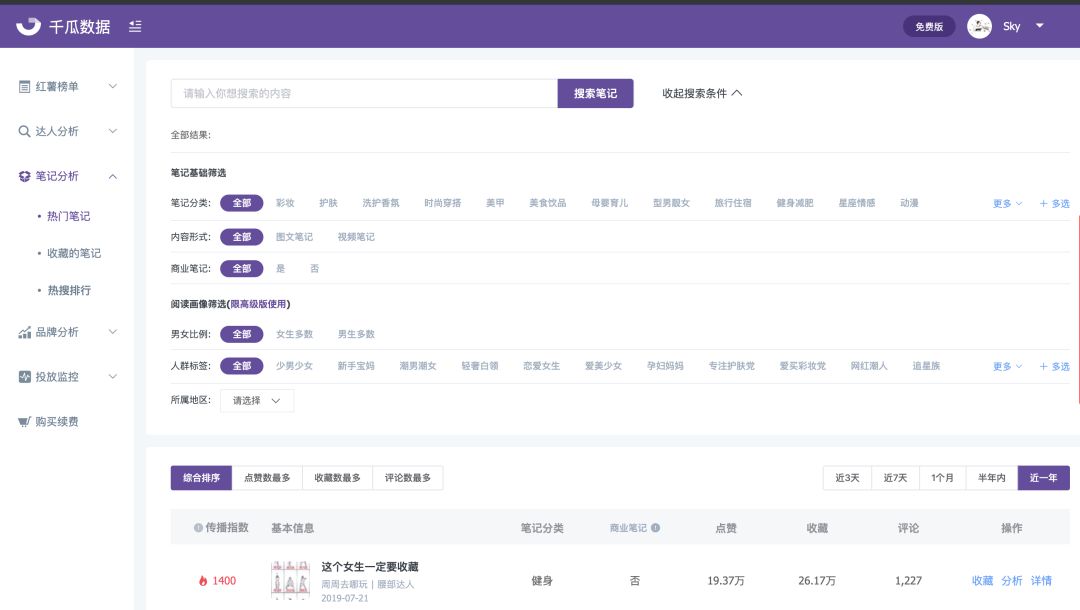Screen dimensions: 1080x610
Task: Select 1个月 time range
Action: tap(942, 478)
